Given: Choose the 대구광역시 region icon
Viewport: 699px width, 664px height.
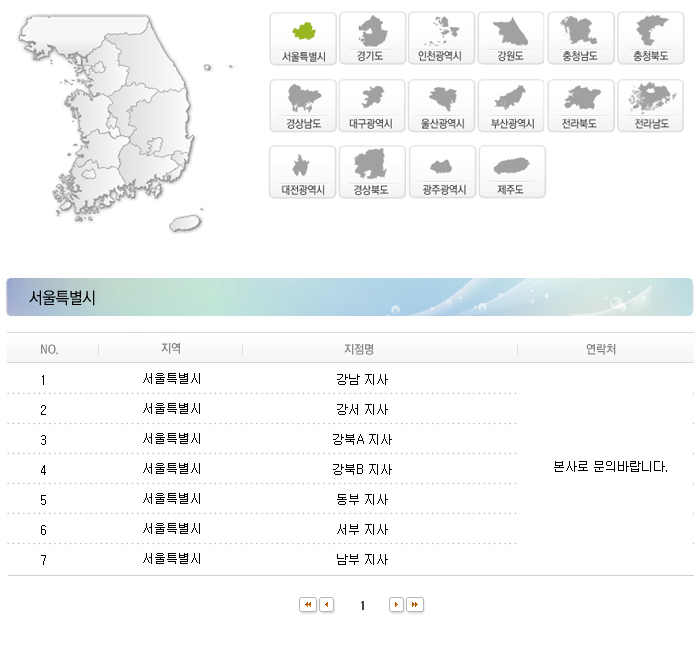Looking at the screenshot, I should (372, 106).
